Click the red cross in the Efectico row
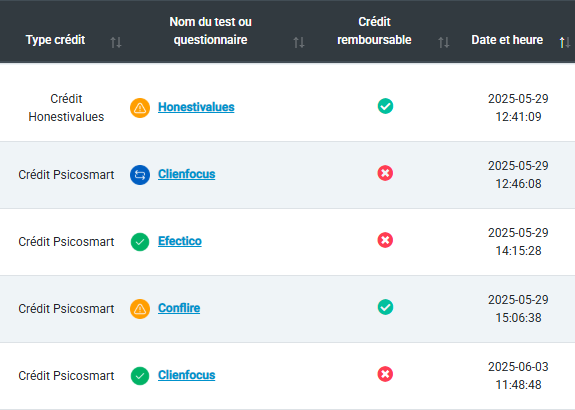This screenshot has width=575, height=410. pos(385,240)
